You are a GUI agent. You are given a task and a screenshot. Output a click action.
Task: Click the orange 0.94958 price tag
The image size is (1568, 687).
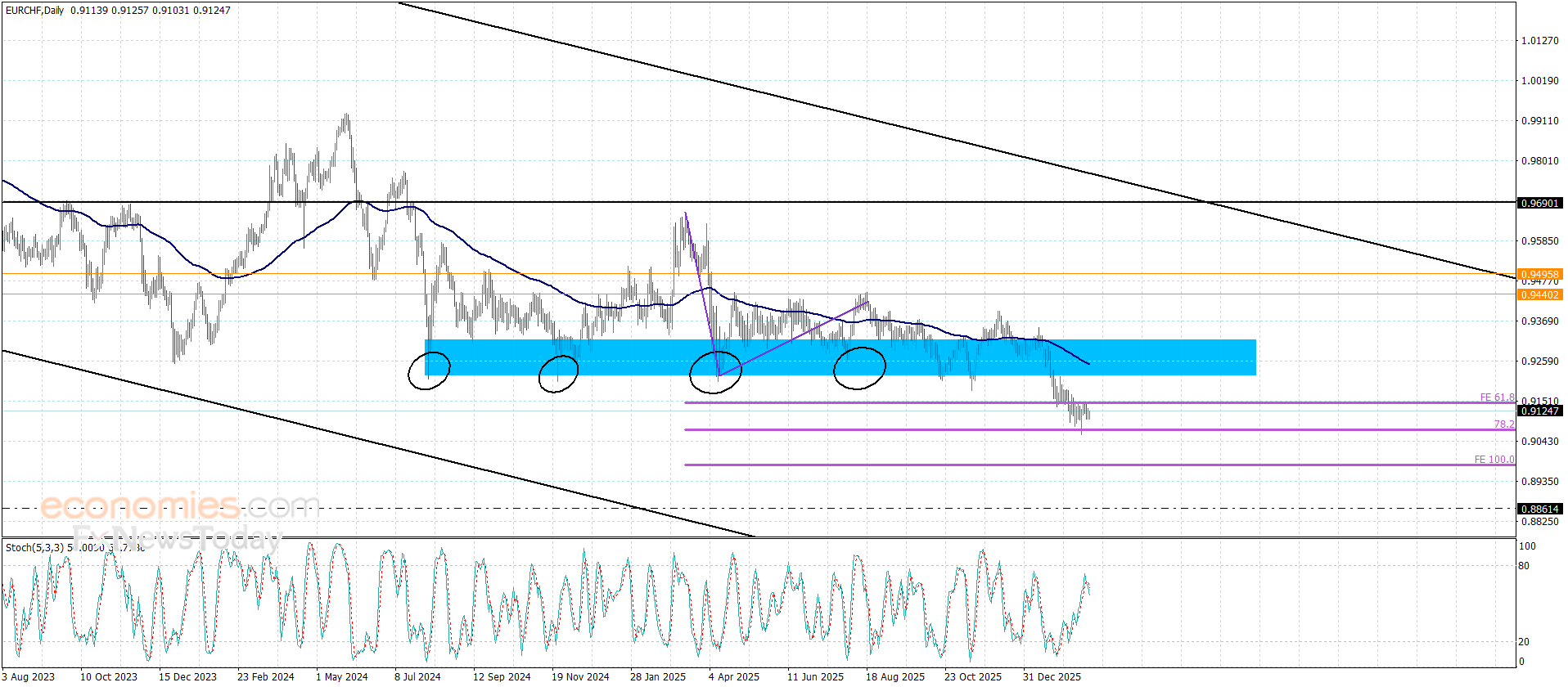click(x=1539, y=274)
